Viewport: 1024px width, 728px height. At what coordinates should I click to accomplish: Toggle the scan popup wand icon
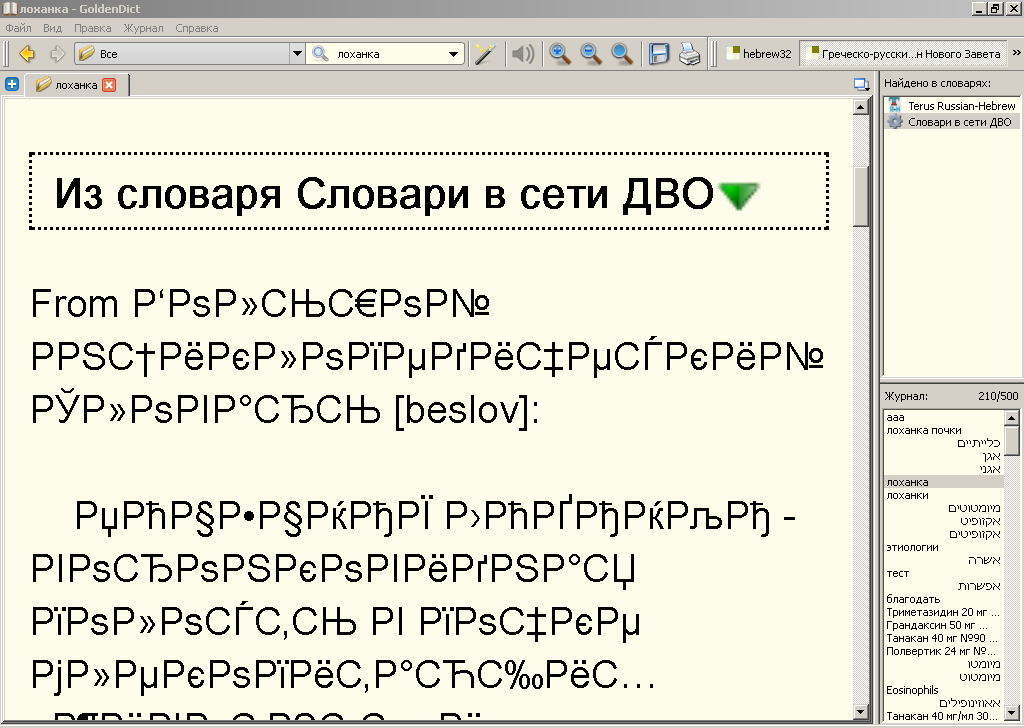pyautogui.click(x=485, y=54)
